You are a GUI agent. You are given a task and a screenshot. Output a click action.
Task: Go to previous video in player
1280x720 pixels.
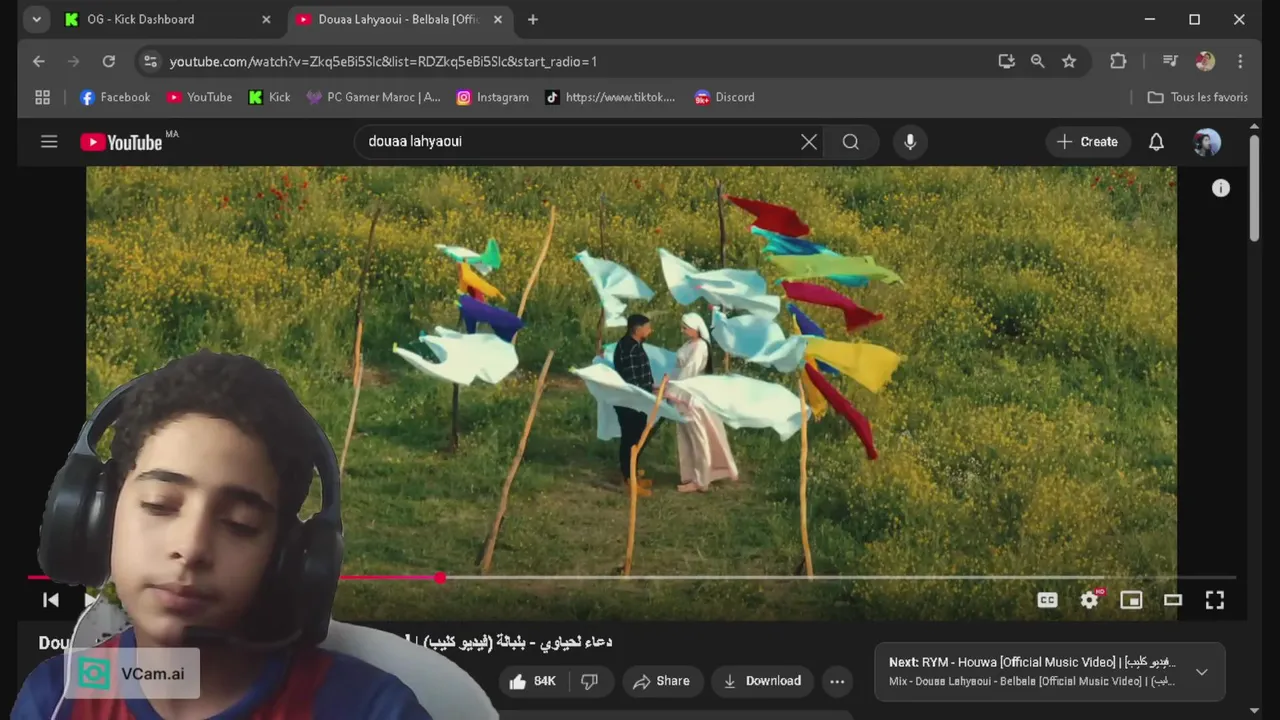pyautogui.click(x=51, y=600)
